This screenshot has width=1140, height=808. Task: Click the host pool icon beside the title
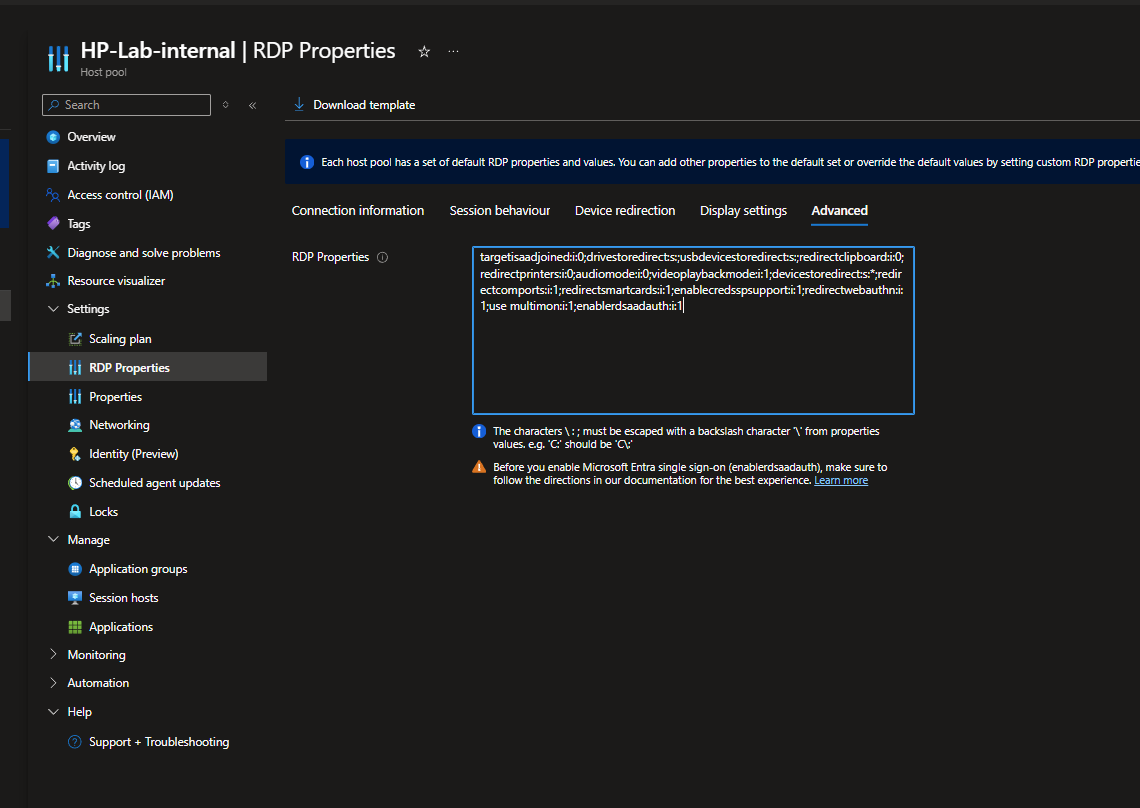point(58,58)
